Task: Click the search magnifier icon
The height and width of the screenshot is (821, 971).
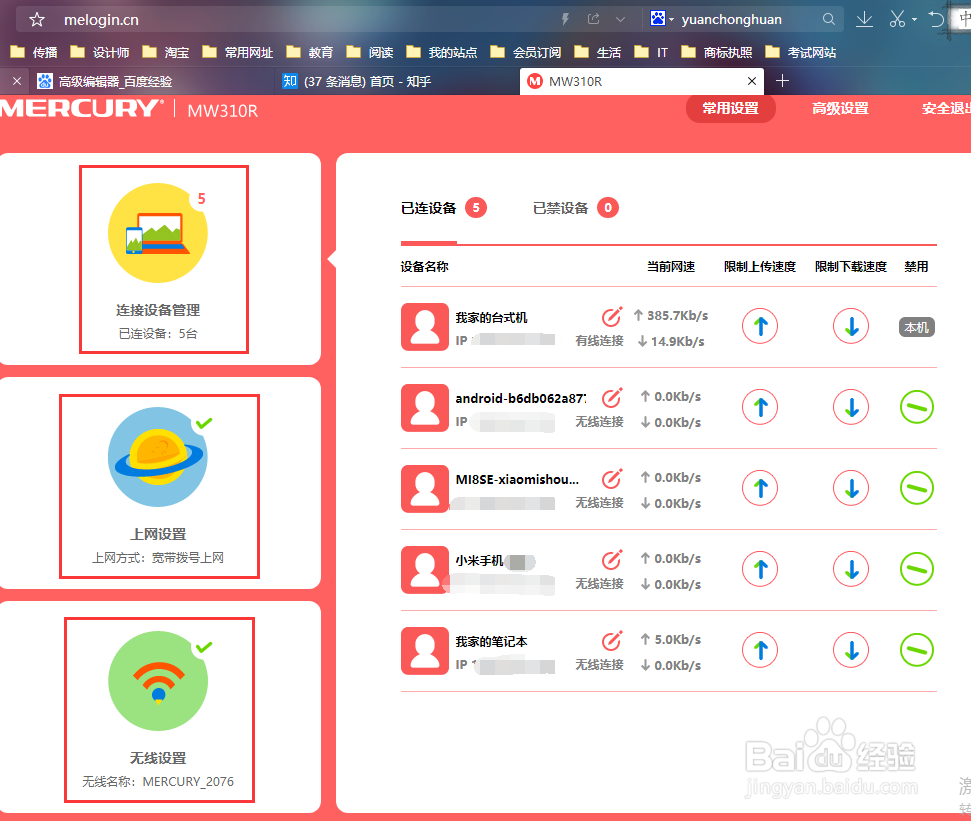Action: coord(829,19)
